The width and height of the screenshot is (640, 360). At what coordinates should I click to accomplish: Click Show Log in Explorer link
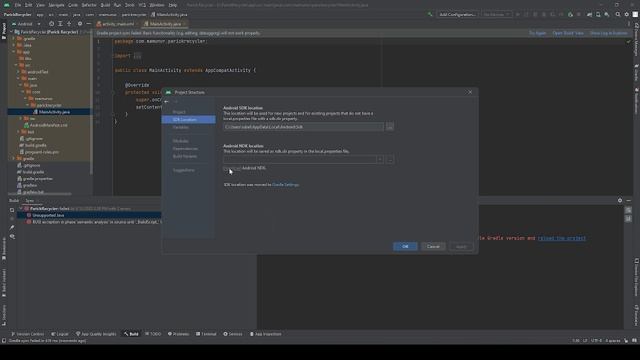coord(609,33)
